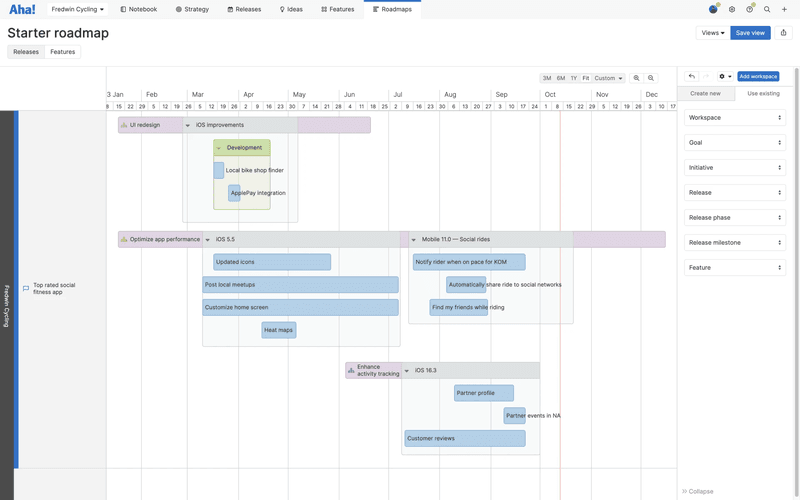Select the Updated icons feature bar

coord(272,262)
